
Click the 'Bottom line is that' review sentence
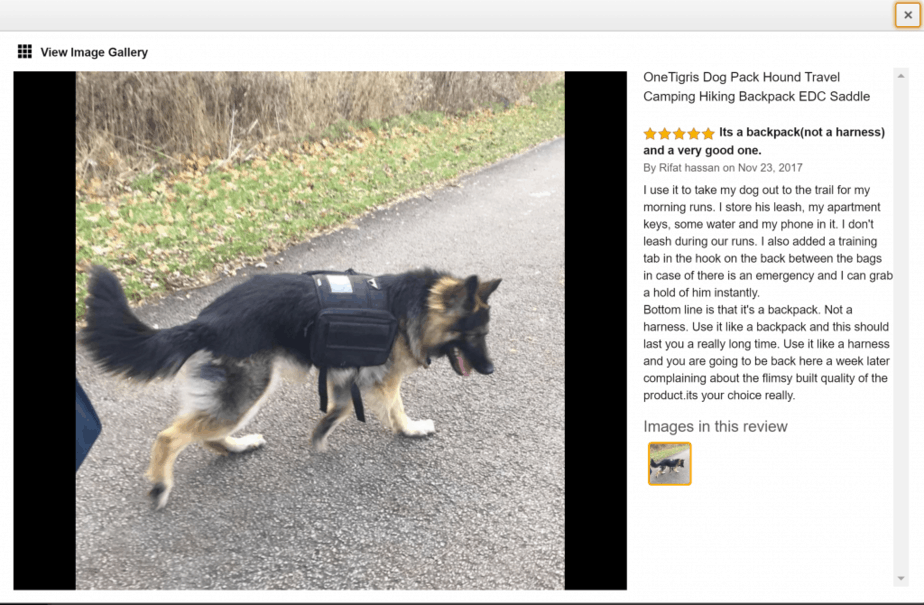pos(767,352)
